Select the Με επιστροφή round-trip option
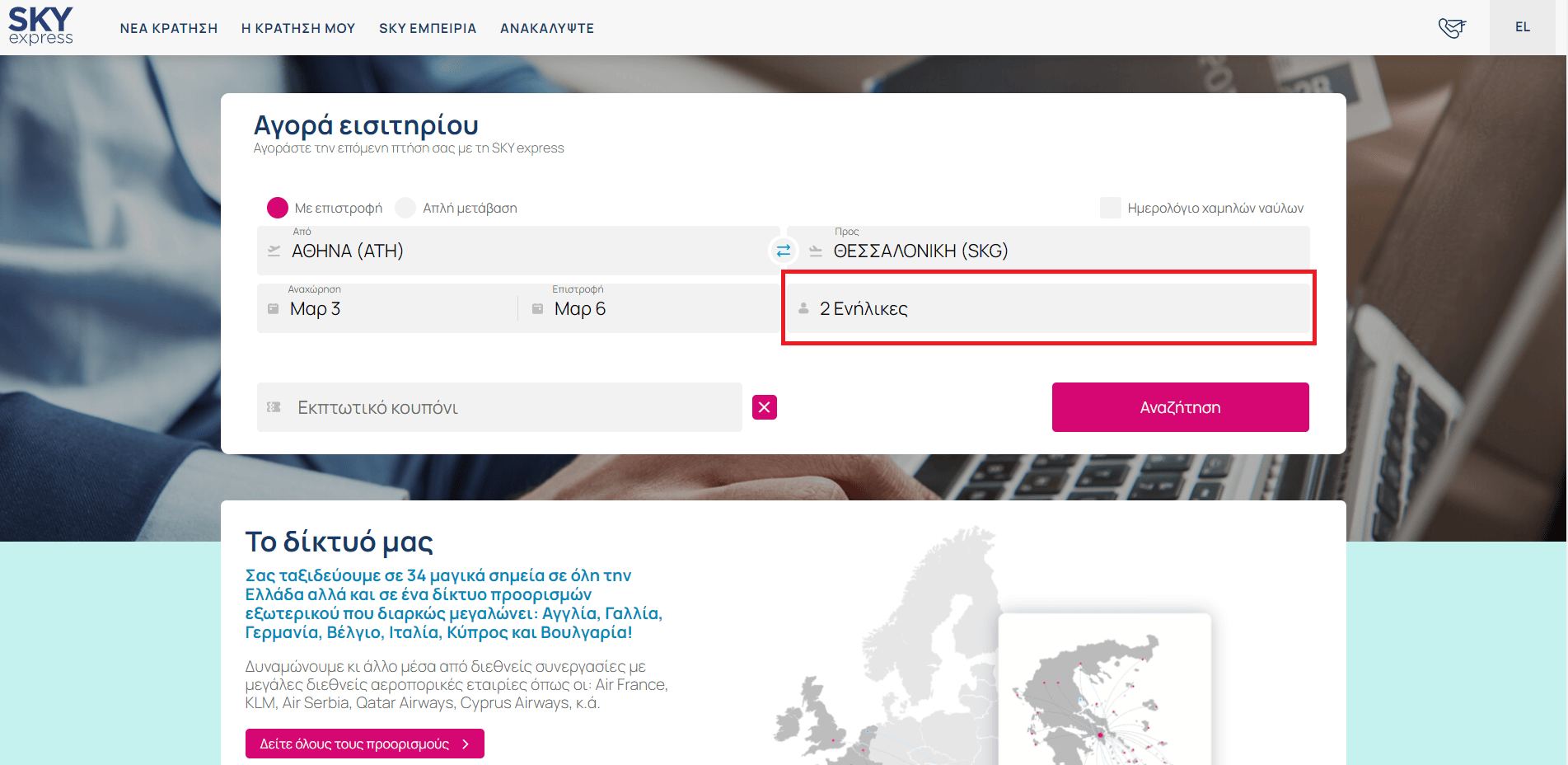This screenshot has height=765, width=1568. 278,208
